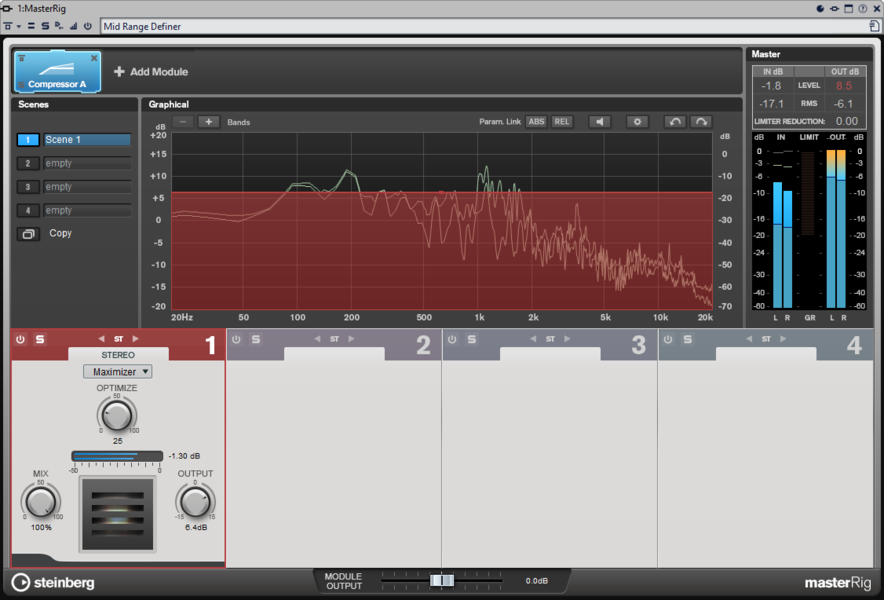Select scene slot 3
The image size is (884, 600).
tap(28, 187)
